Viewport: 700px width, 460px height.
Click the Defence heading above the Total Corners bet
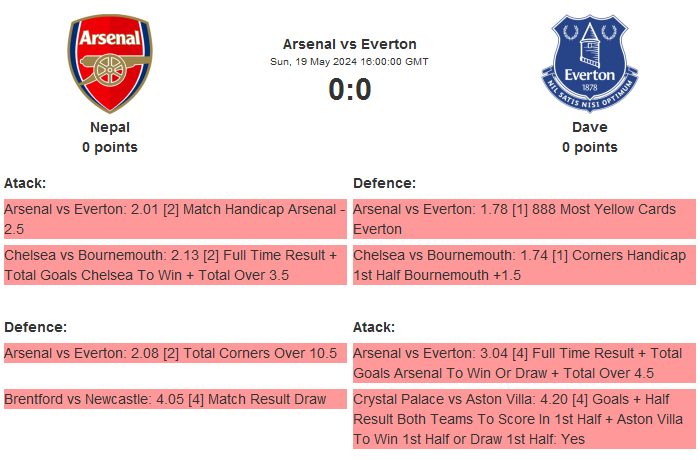tap(35, 327)
